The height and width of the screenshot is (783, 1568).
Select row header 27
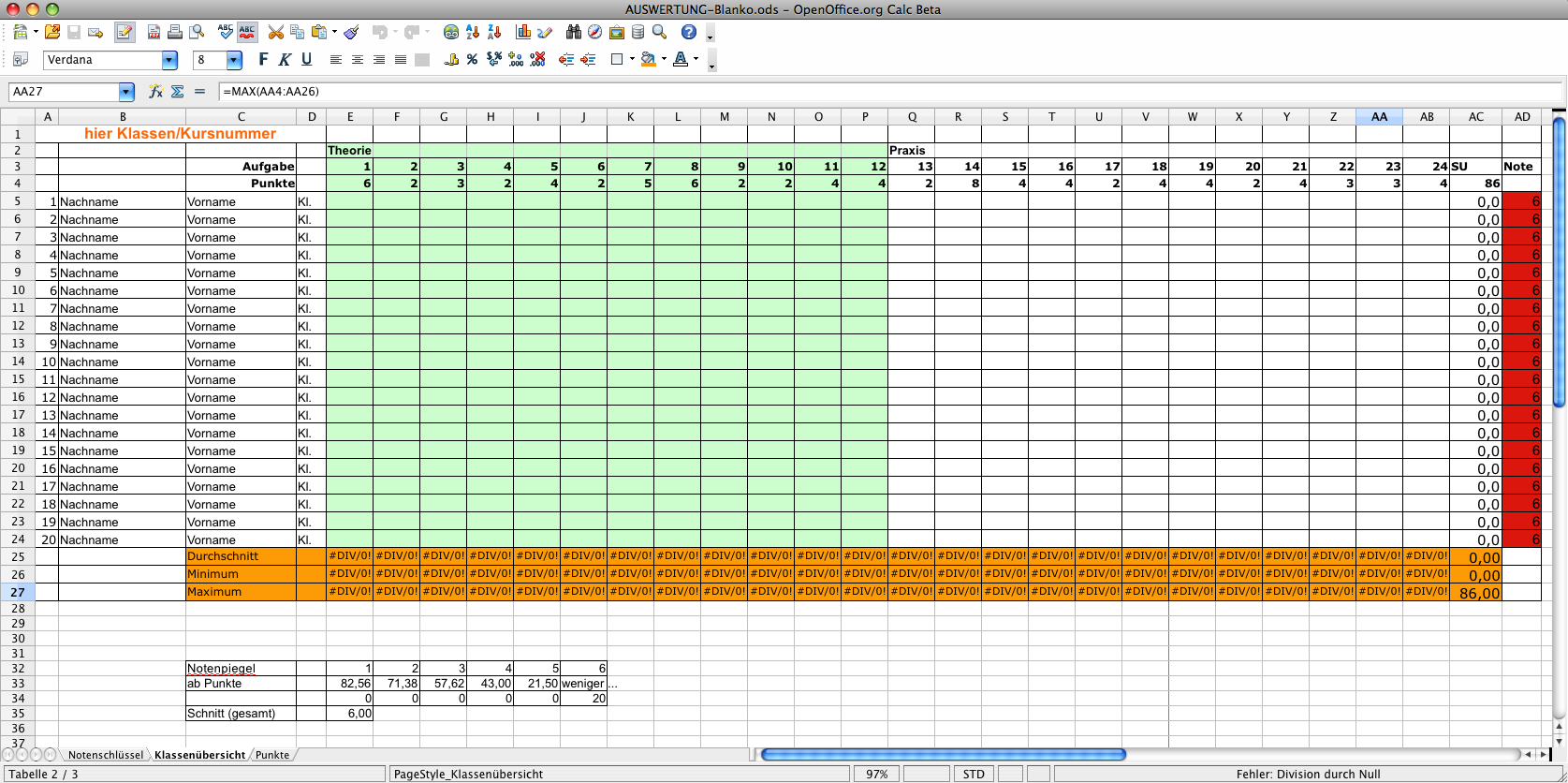coord(18,592)
